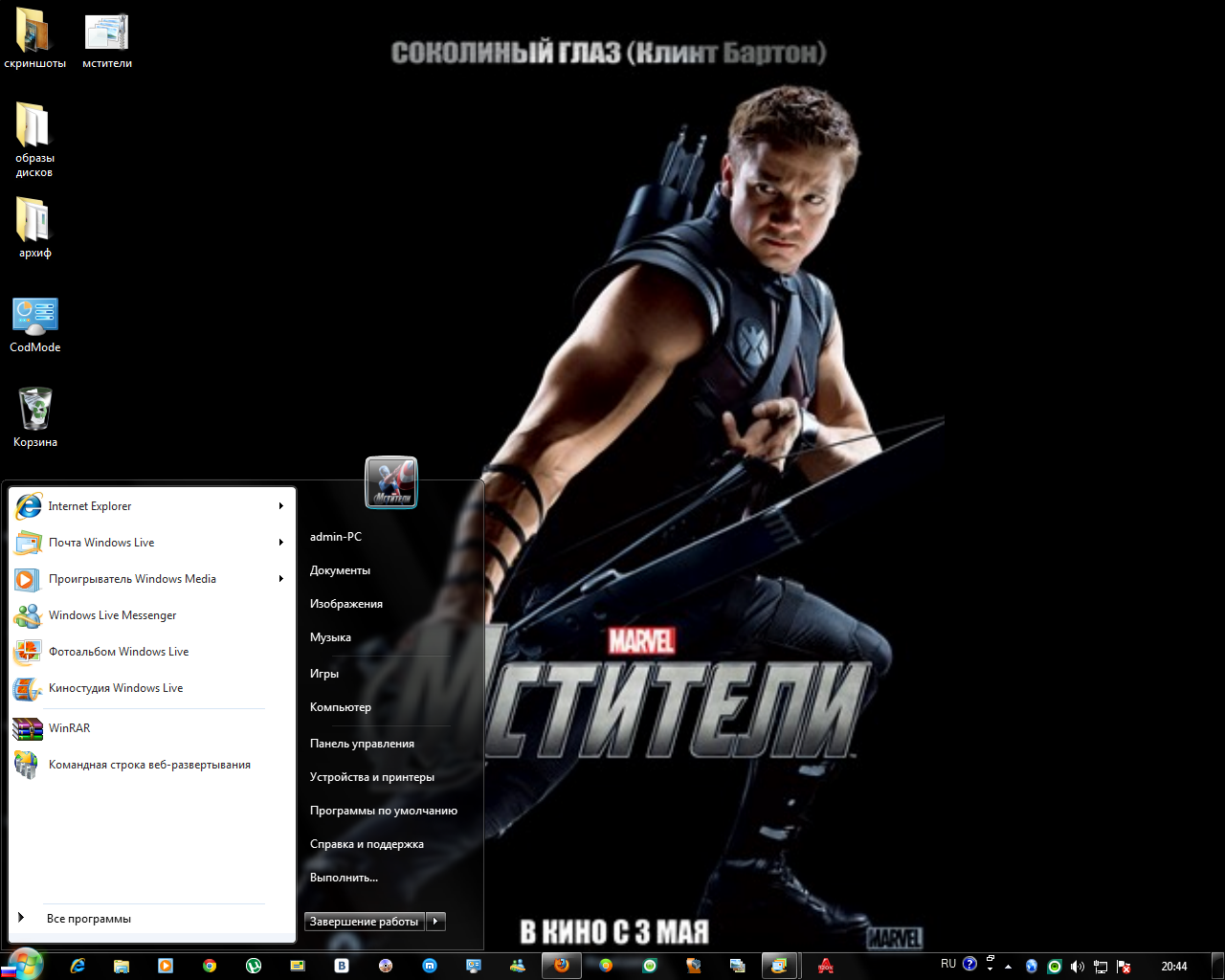Click the volume speaker tray icon
Screen dimensions: 1225x980
pos(1077,967)
